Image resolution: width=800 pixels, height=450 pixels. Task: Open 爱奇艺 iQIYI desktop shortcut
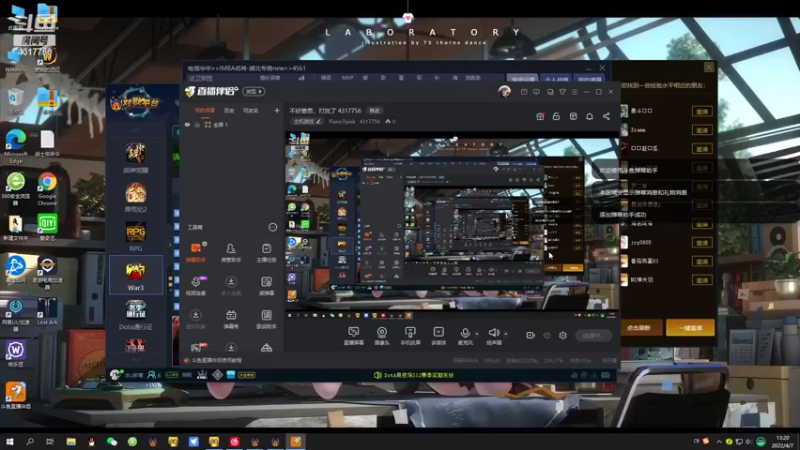47,227
